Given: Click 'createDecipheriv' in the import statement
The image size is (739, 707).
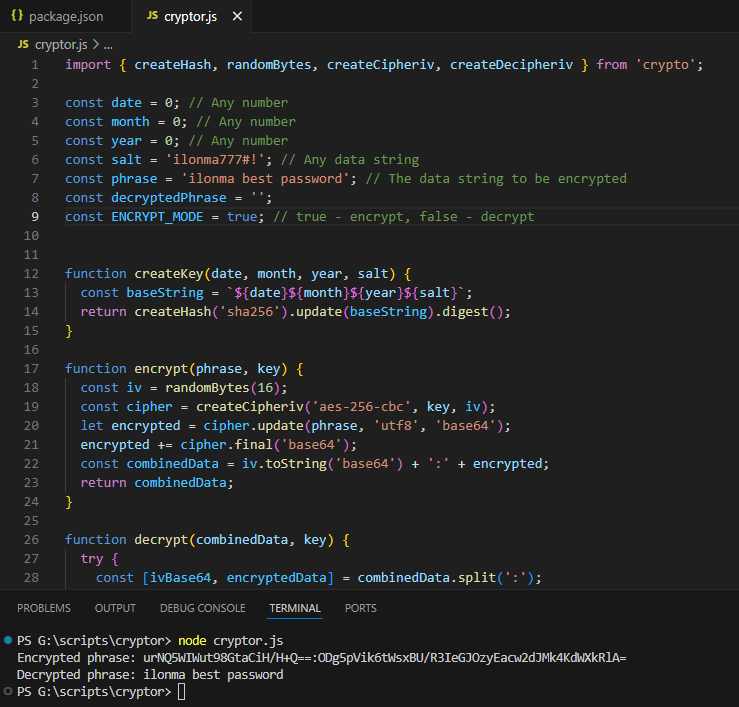Looking at the screenshot, I should click(511, 65).
